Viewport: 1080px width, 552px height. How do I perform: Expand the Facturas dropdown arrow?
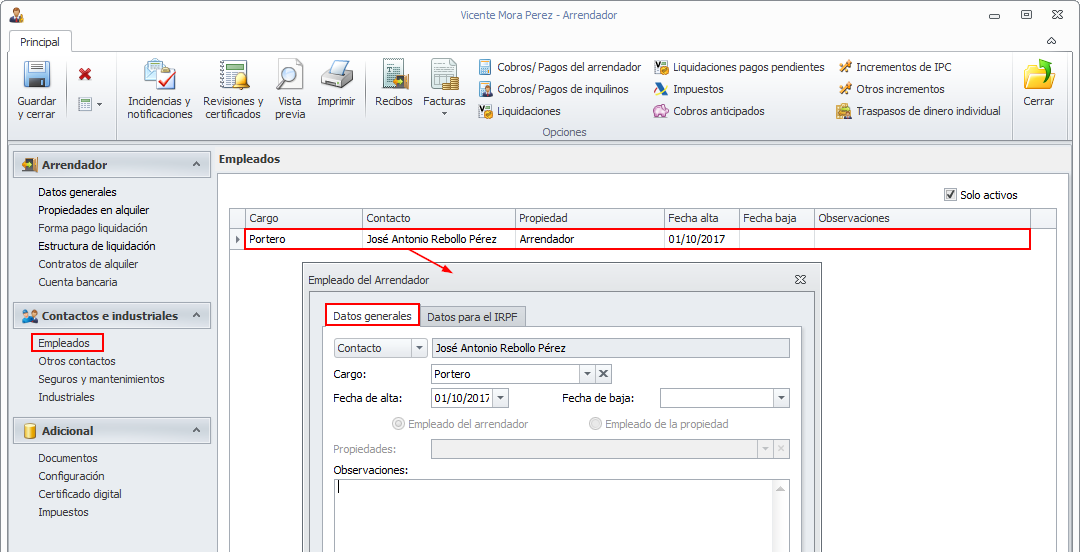[x=444, y=113]
